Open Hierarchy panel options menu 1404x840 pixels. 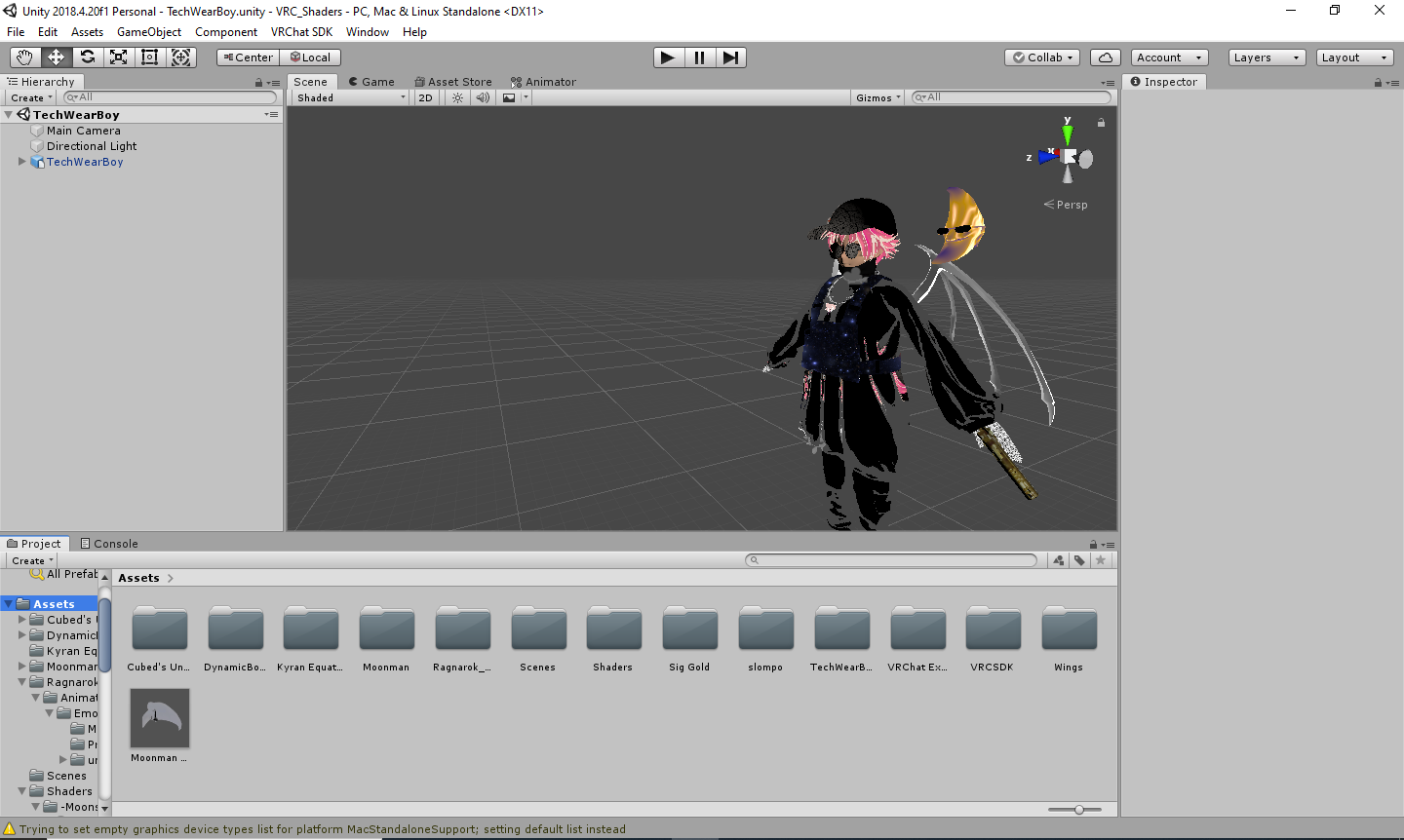[273, 83]
